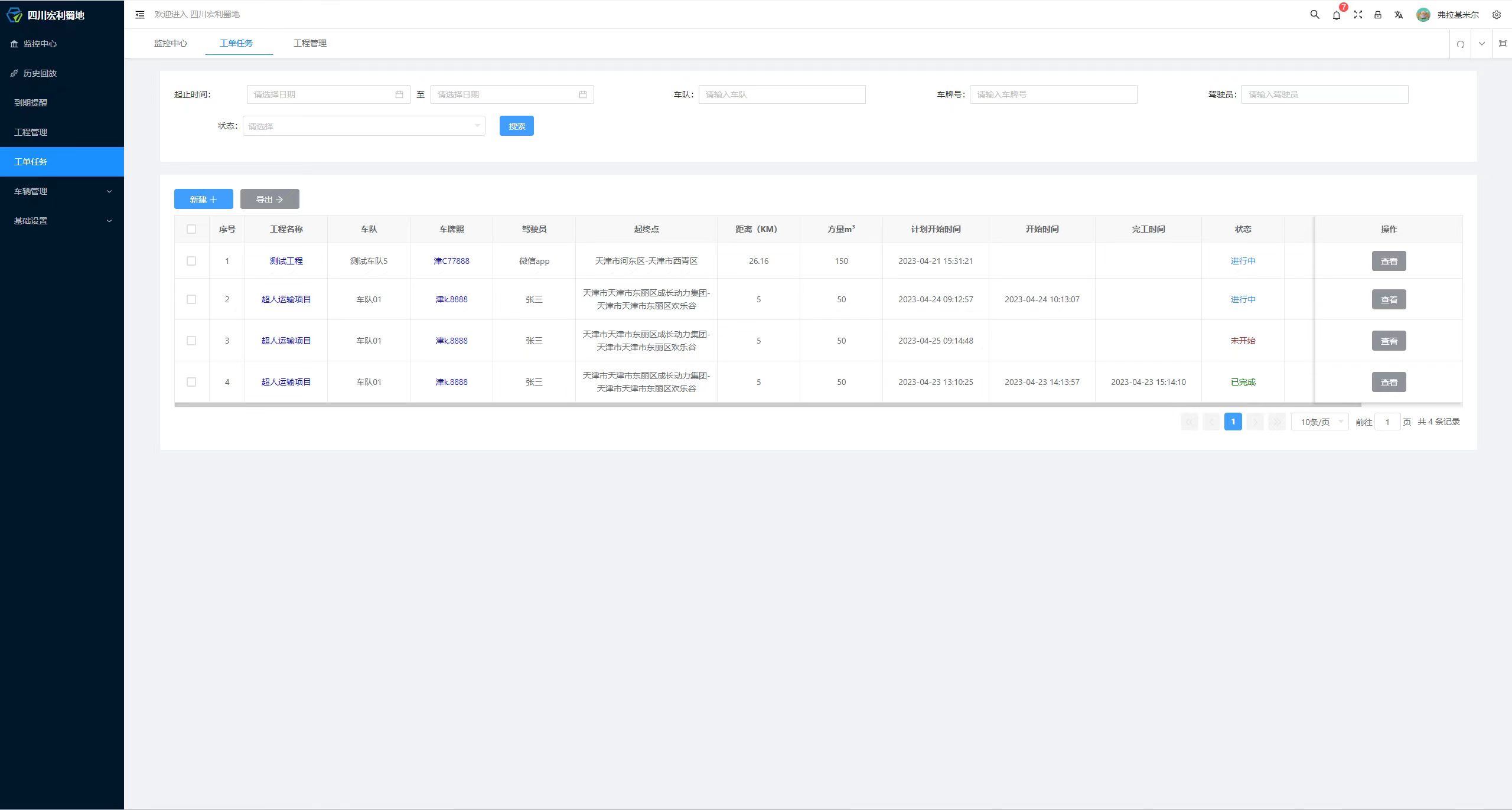
Task: Open the 10条/页 page size dropdown
Action: click(x=1320, y=422)
